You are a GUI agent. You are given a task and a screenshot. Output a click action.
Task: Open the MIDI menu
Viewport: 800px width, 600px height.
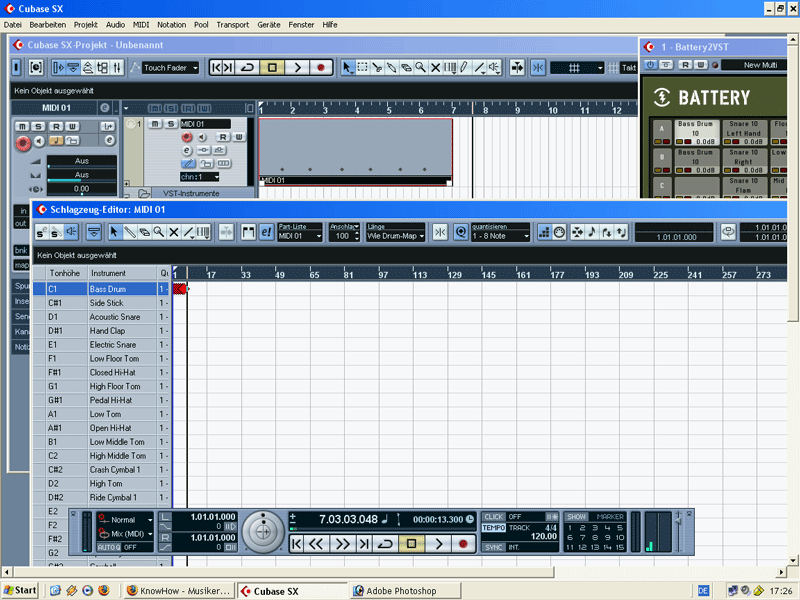(141, 24)
